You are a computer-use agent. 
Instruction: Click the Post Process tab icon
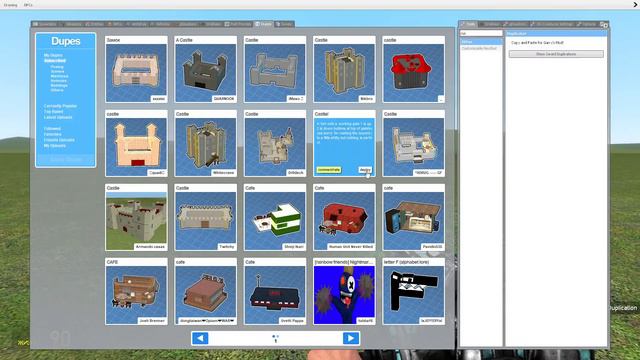coord(227,24)
